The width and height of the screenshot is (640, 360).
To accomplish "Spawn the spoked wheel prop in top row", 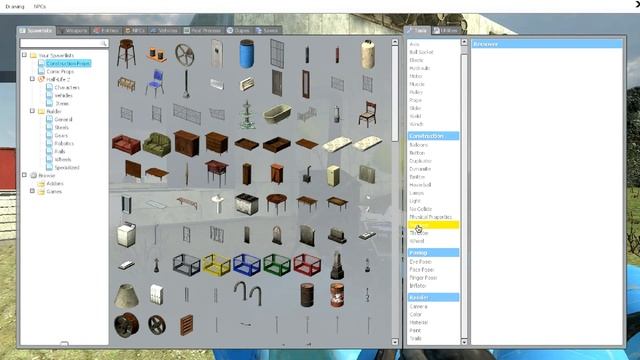I will (x=185, y=54).
